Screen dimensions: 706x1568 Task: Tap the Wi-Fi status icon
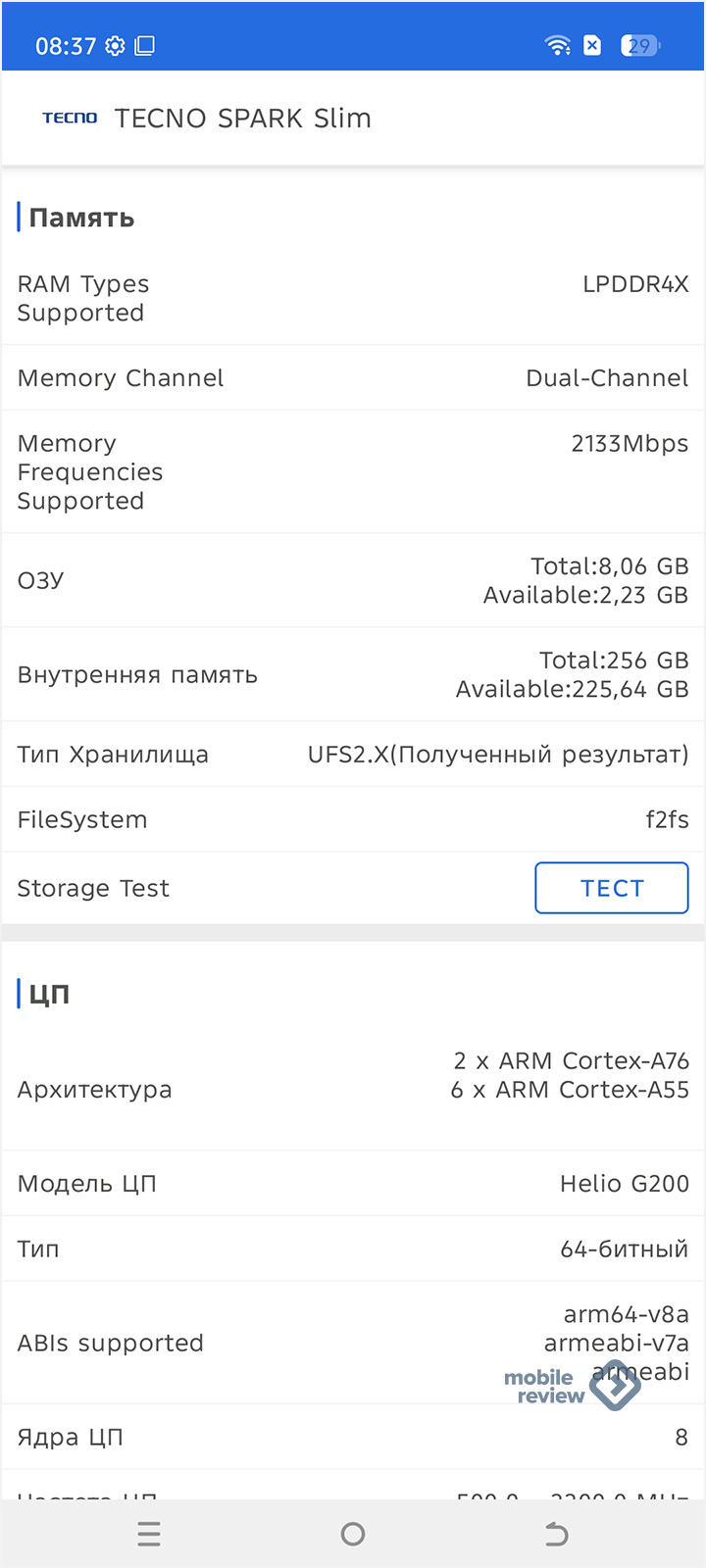[x=558, y=45]
